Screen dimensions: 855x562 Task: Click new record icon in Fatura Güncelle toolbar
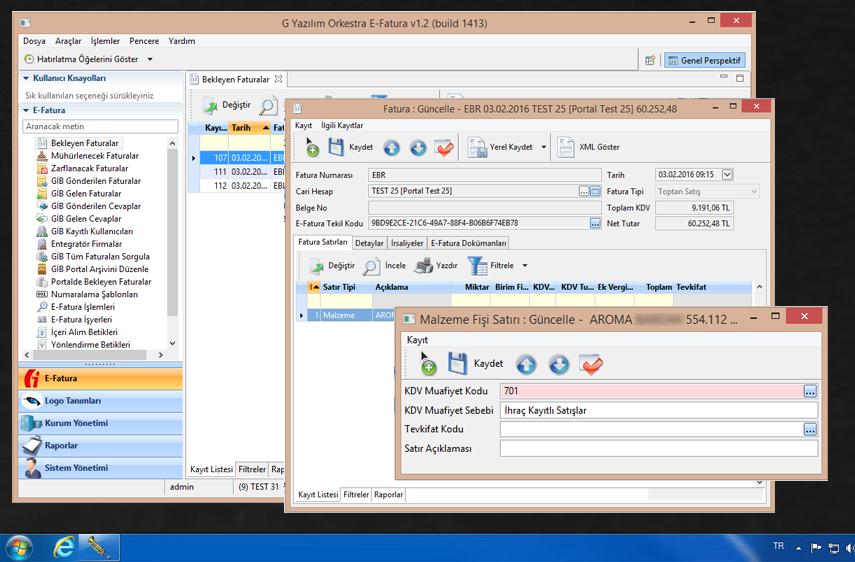(x=312, y=148)
